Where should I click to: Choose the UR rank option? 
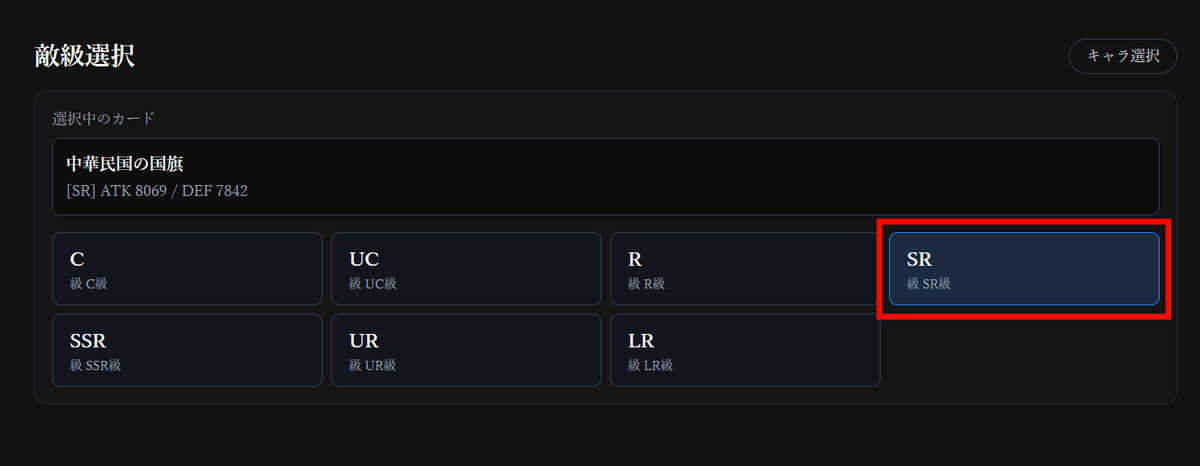pyautogui.click(x=466, y=350)
